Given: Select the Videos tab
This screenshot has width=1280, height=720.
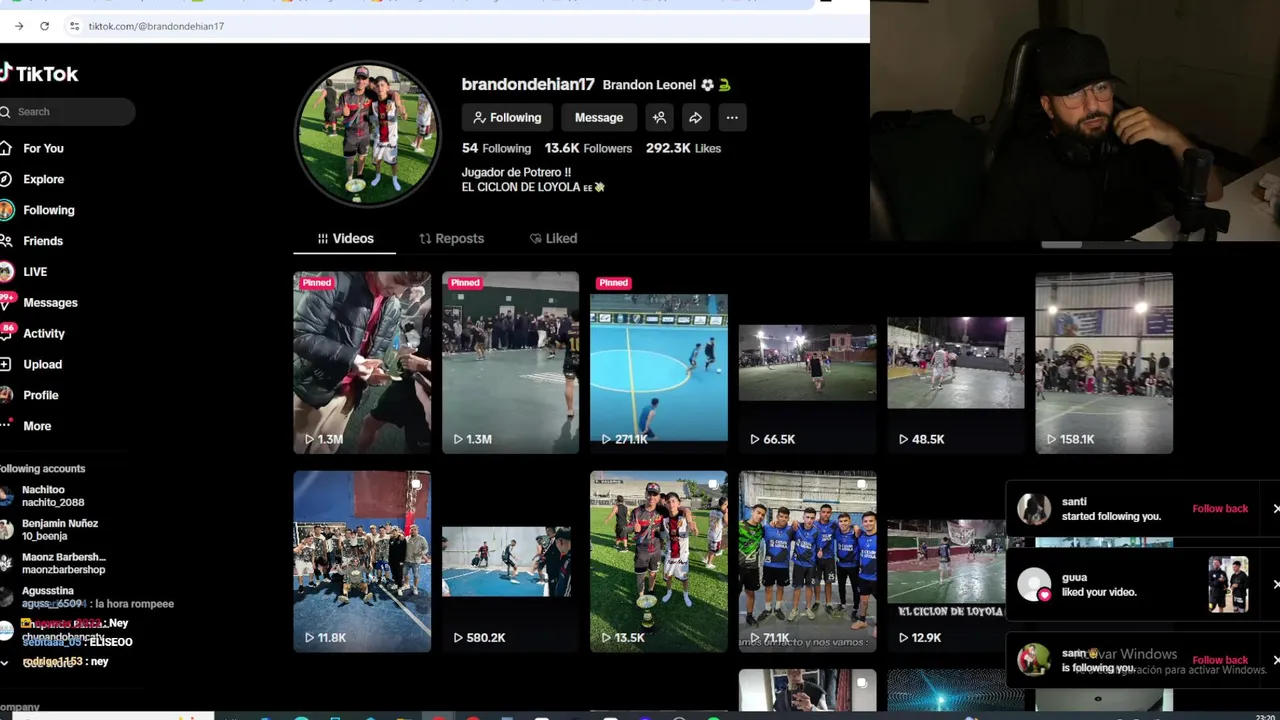Looking at the screenshot, I should (x=345, y=239).
